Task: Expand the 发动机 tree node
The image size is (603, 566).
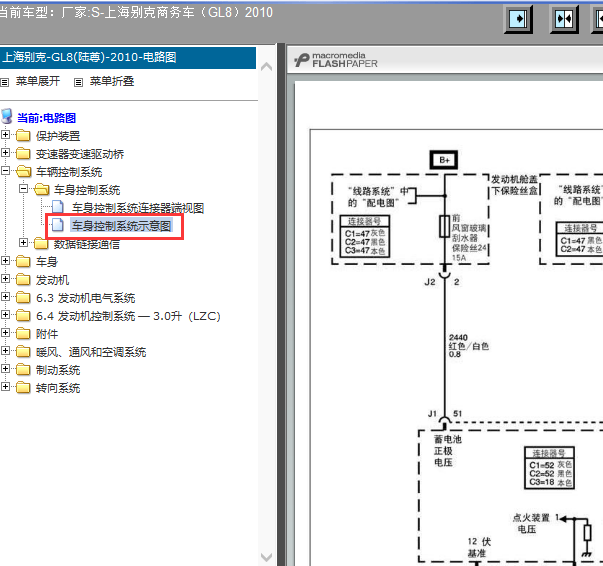Action: point(5,278)
